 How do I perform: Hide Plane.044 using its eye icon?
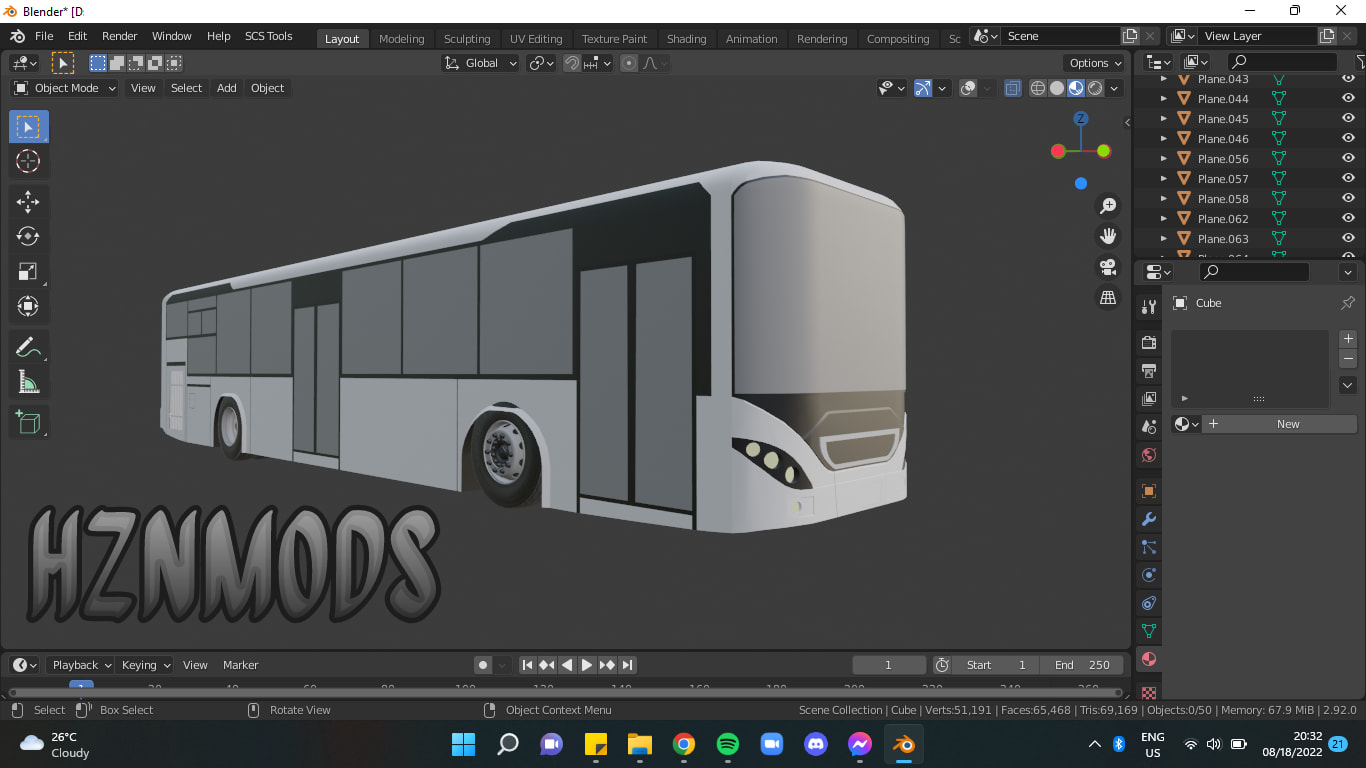click(x=1348, y=99)
